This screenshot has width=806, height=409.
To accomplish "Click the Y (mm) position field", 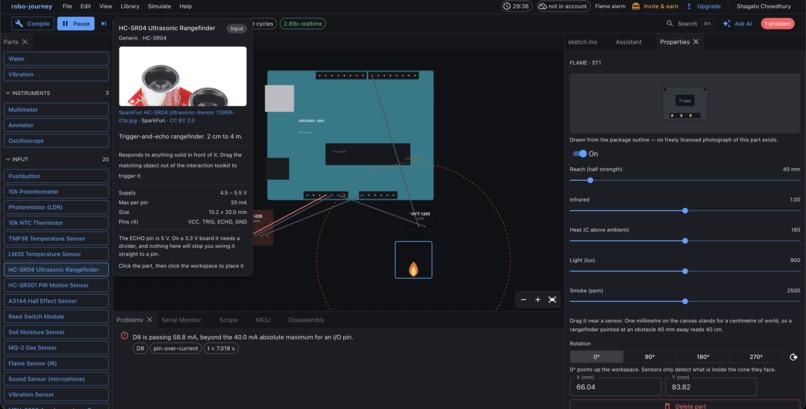I will coord(711,387).
